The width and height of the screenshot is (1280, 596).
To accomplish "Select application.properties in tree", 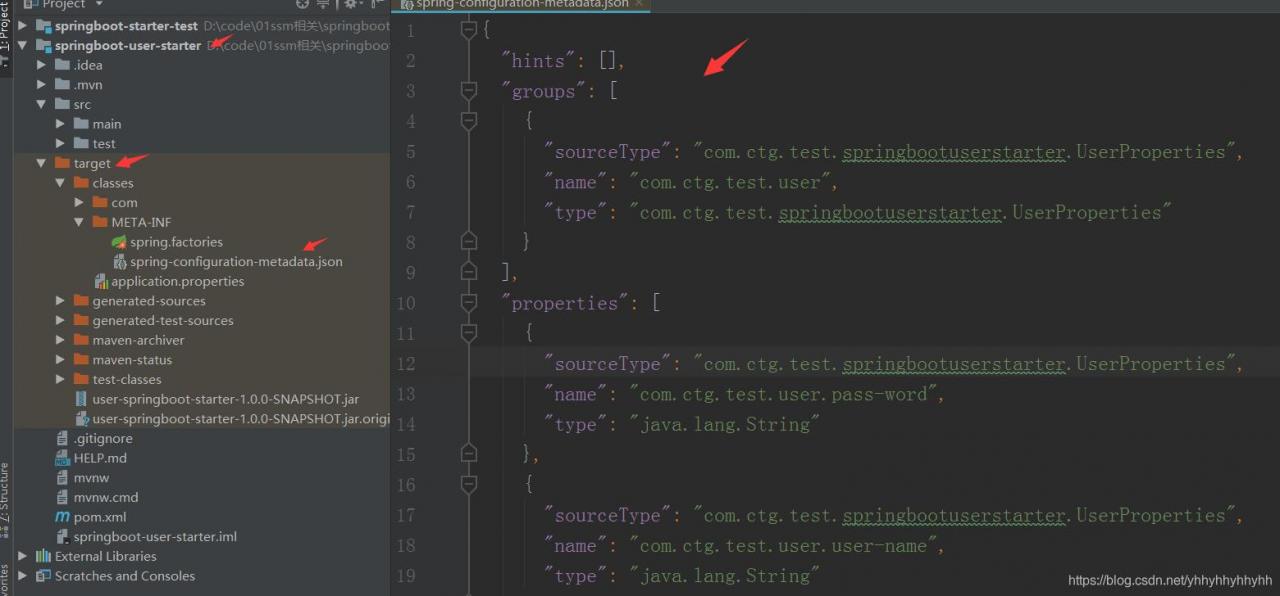I will tap(177, 281).
